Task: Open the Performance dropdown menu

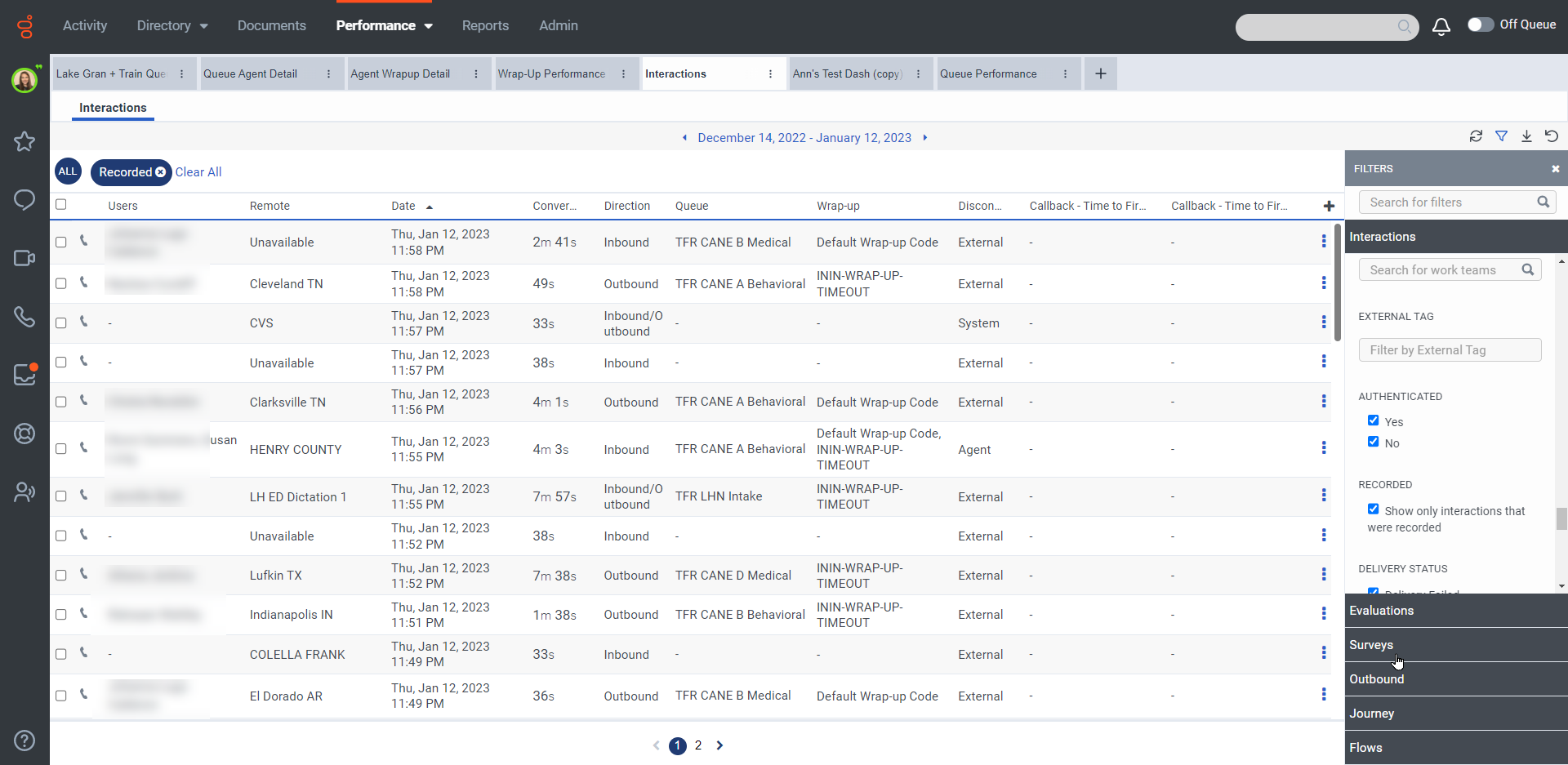Action: pyautogui.click(x=385, y=26)
